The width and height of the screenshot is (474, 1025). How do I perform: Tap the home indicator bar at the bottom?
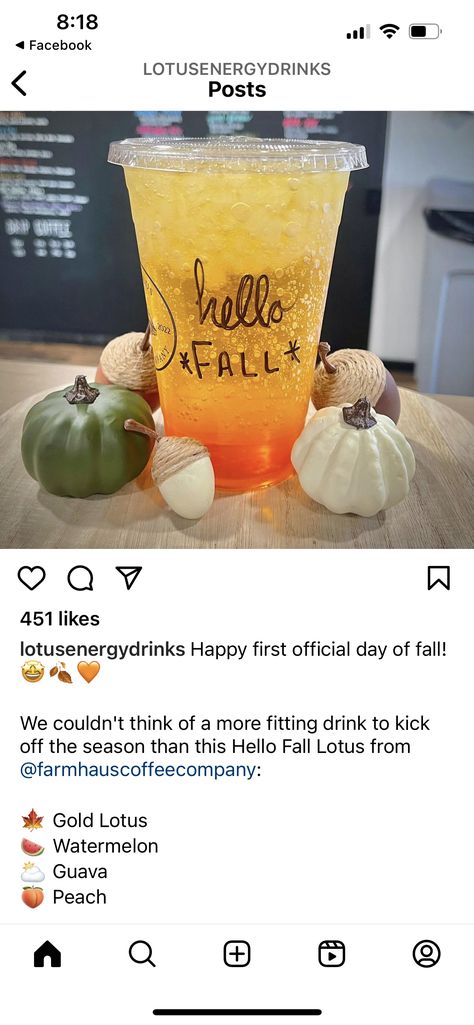pos(237,1012)
